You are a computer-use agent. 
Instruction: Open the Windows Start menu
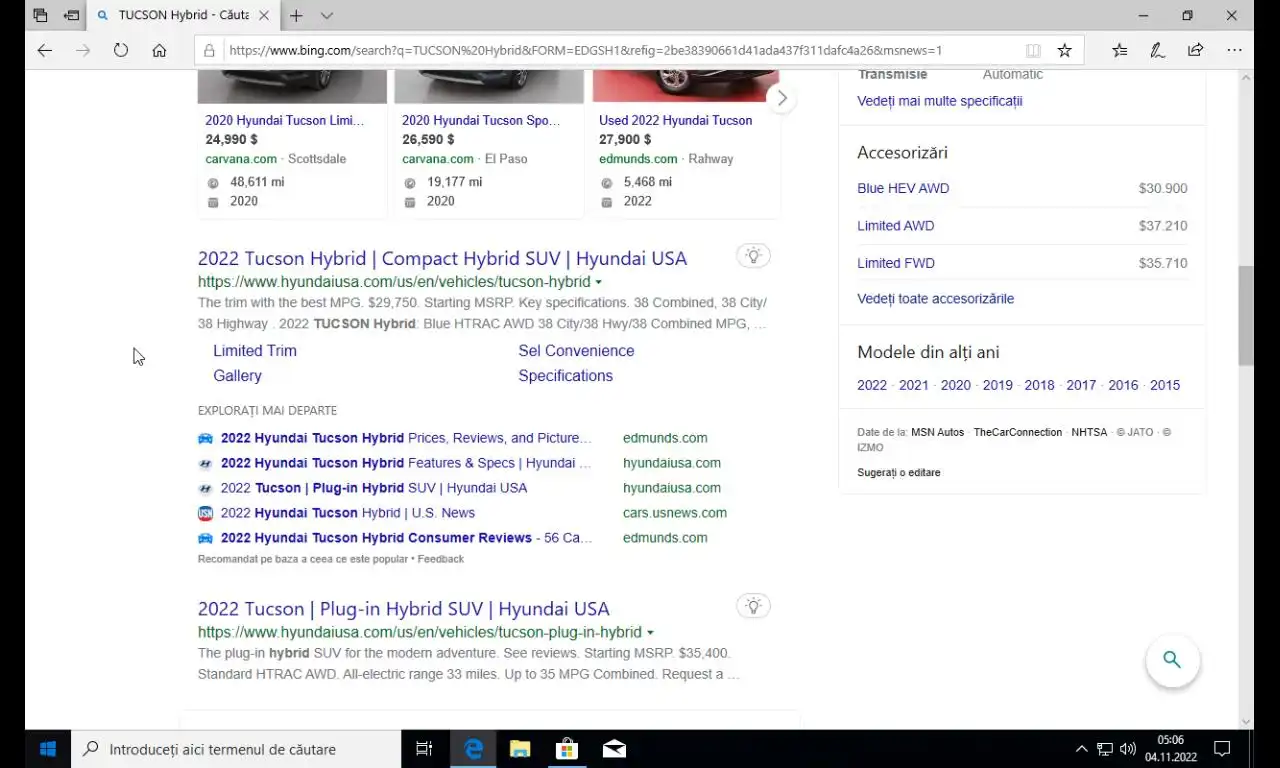pos(47,749)
